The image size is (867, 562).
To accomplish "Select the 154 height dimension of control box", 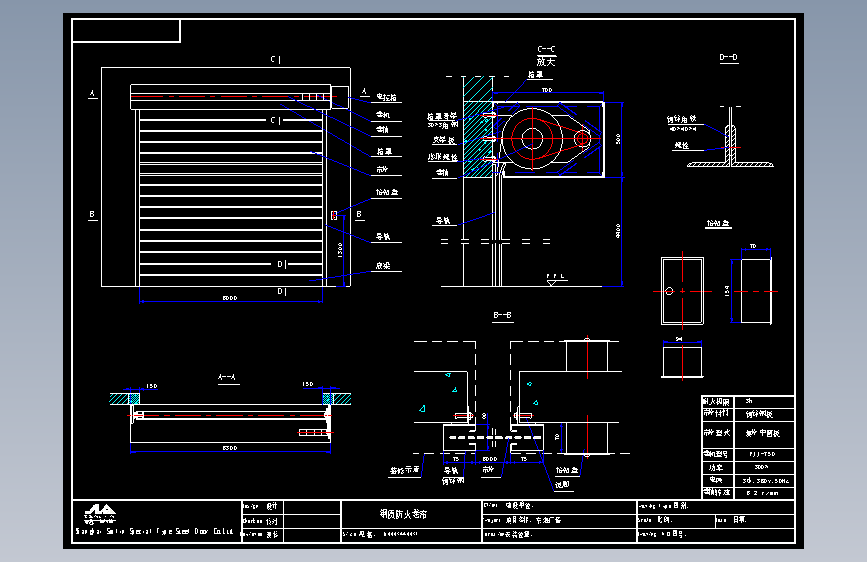I will coord(727,290).
